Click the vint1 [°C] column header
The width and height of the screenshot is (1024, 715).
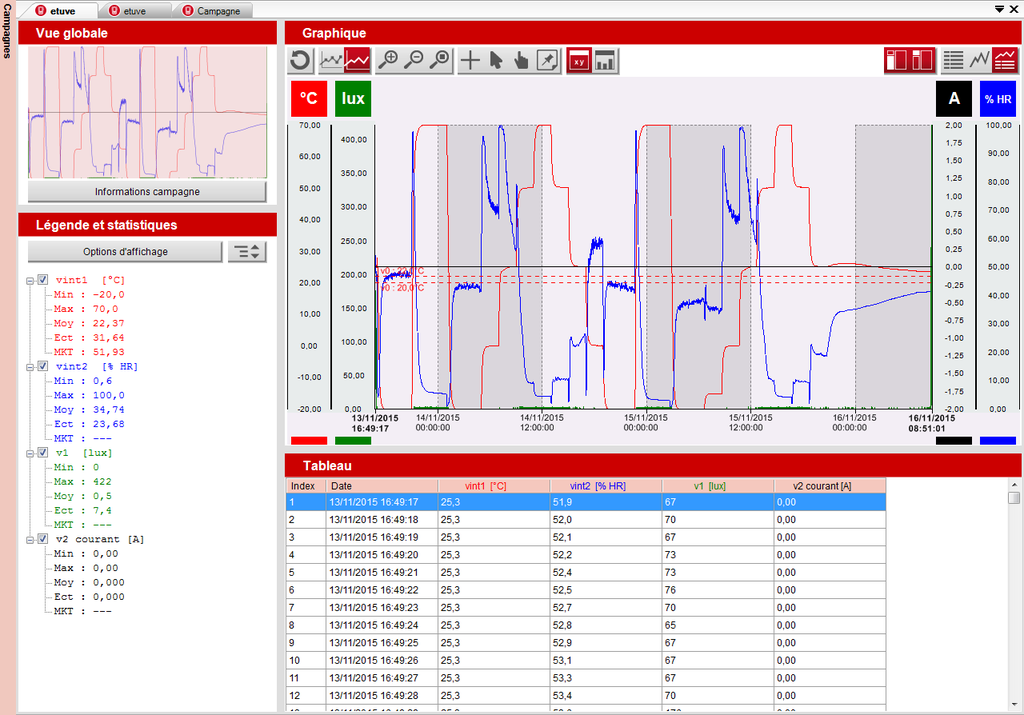[x=494, y=486]
